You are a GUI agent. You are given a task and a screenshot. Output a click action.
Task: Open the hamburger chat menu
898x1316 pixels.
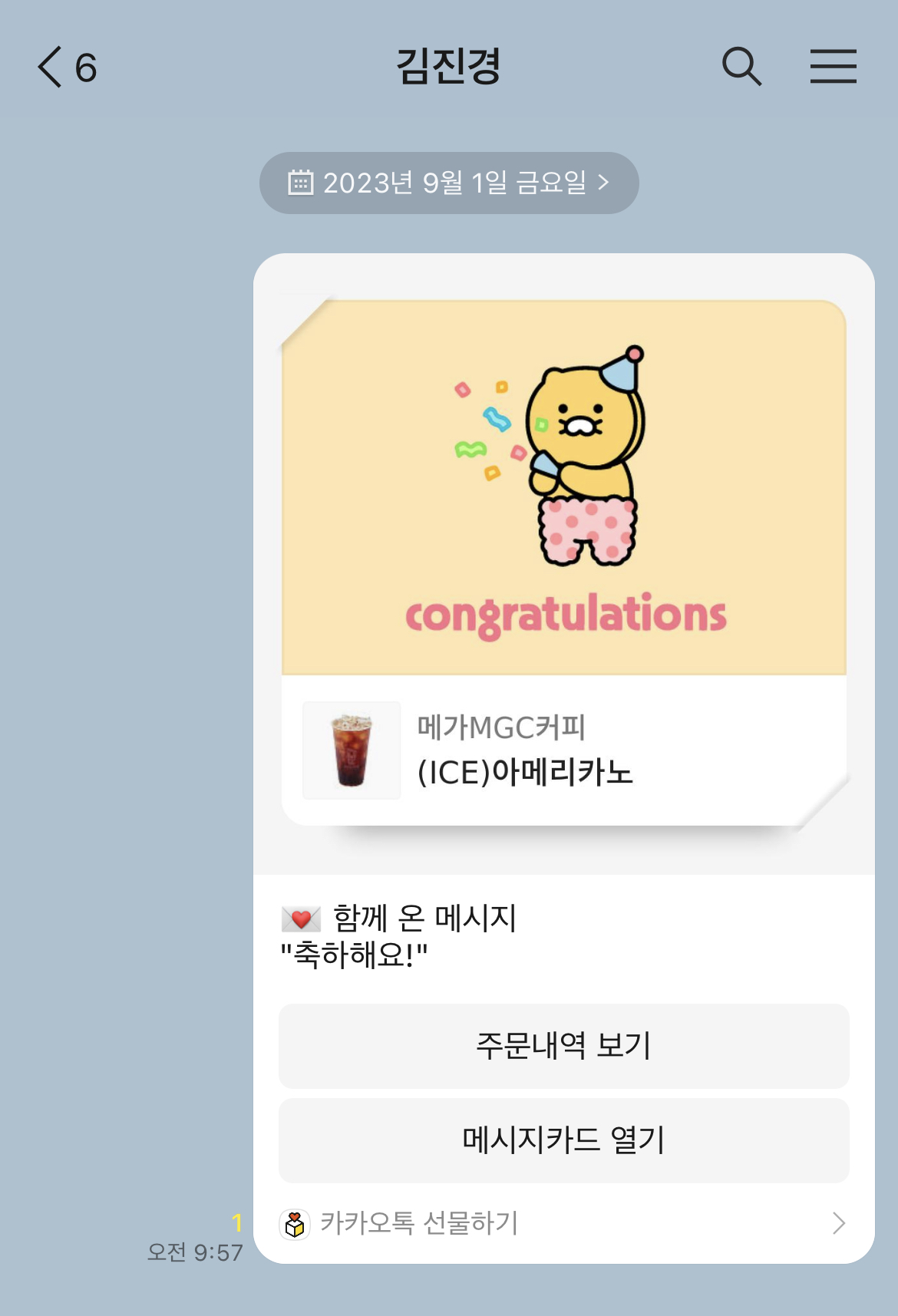coord(834,66)
